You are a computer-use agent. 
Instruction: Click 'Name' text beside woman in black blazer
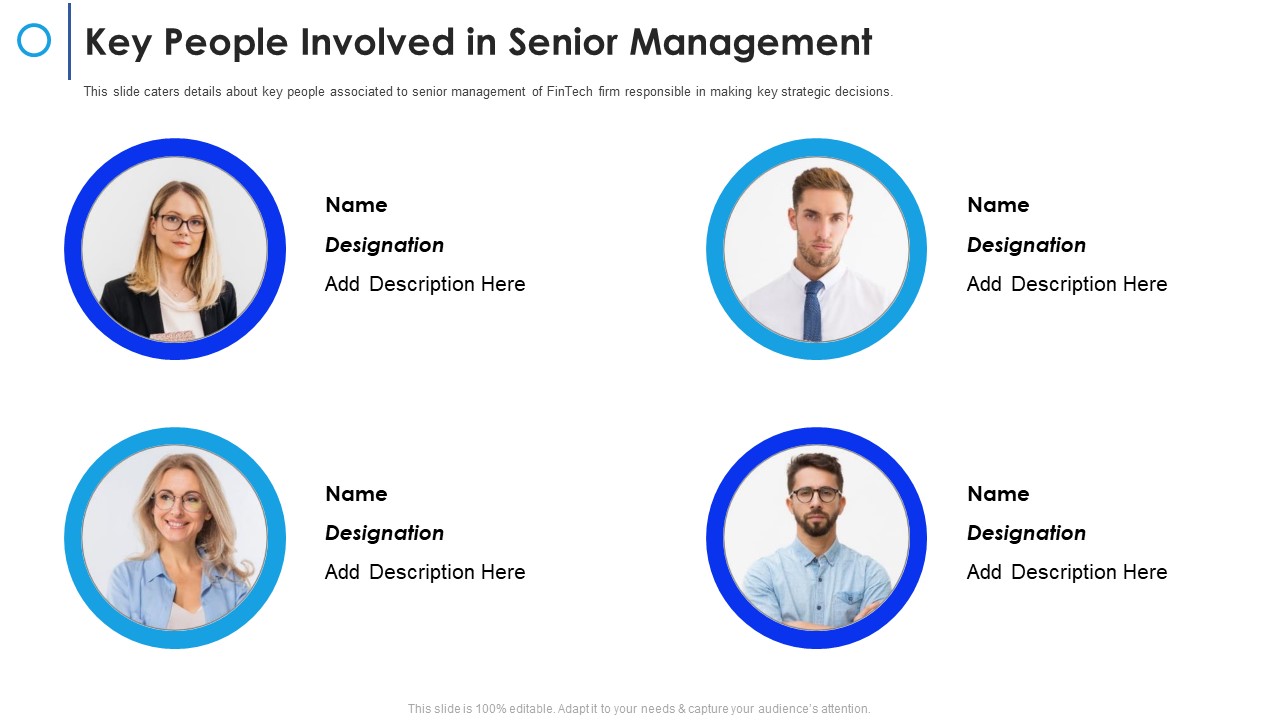coord(356,205)
